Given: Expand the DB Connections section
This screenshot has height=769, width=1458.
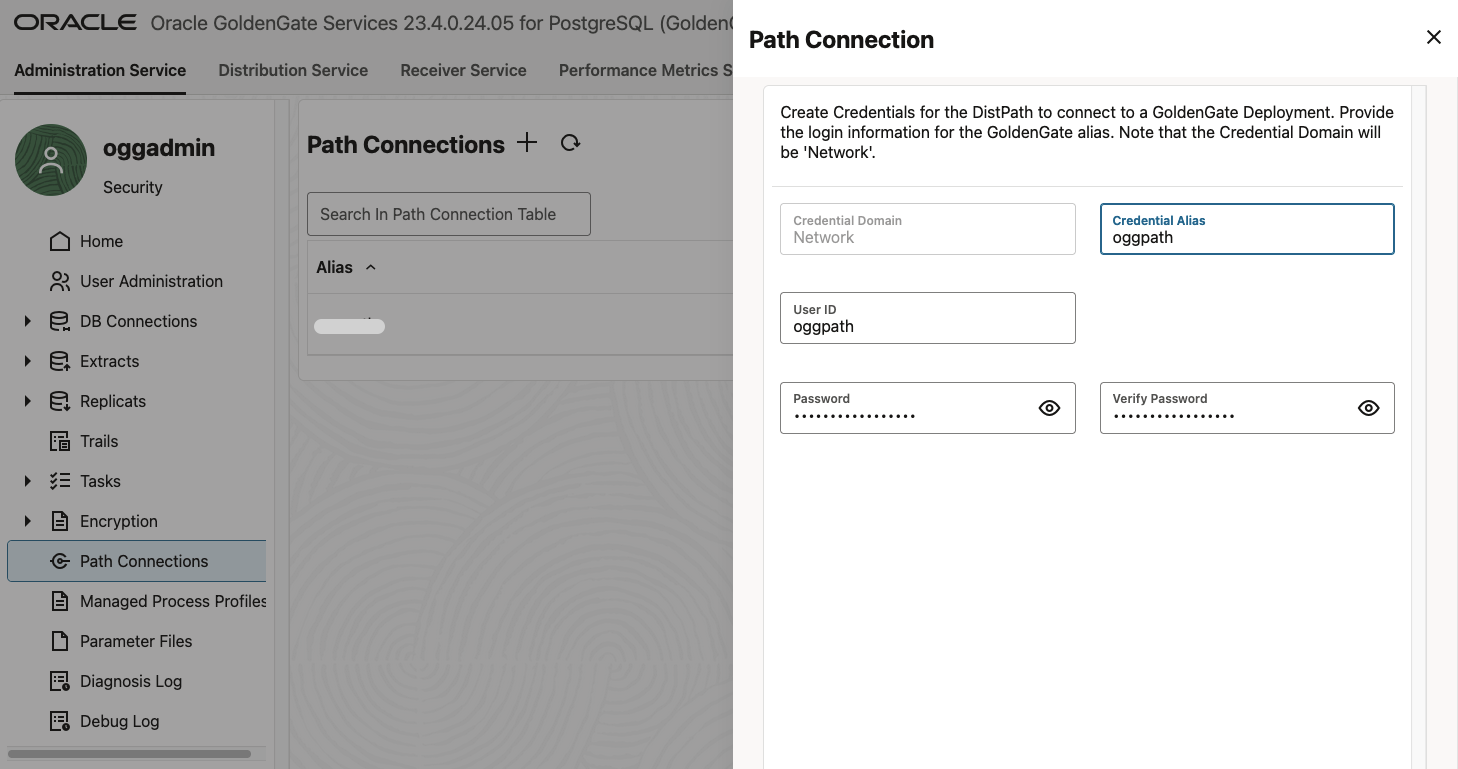Looking at the screenshot, I should tap(26, 321).
